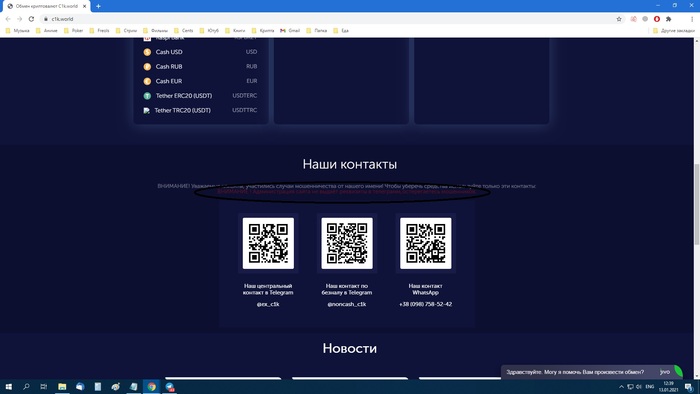Open the Папка bookmarks folder

coord(317,30)
